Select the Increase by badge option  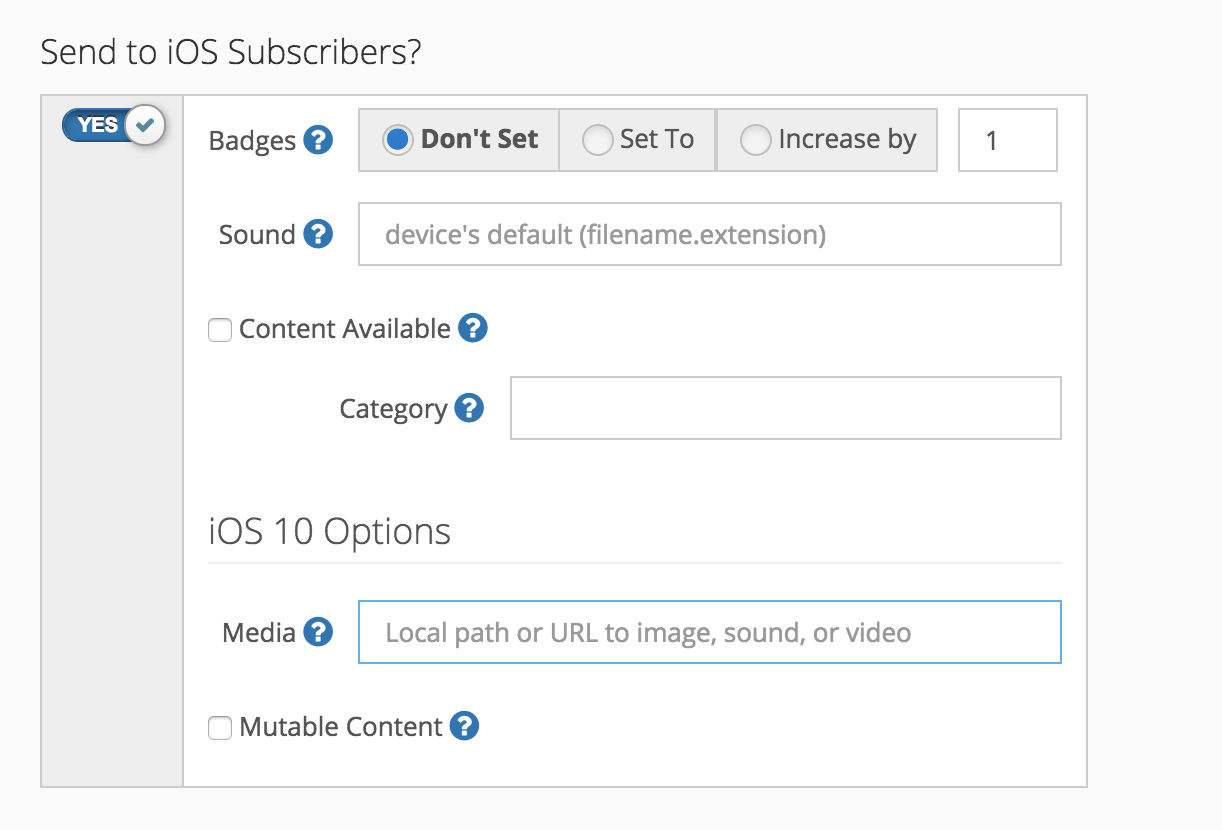pos(755,140)
